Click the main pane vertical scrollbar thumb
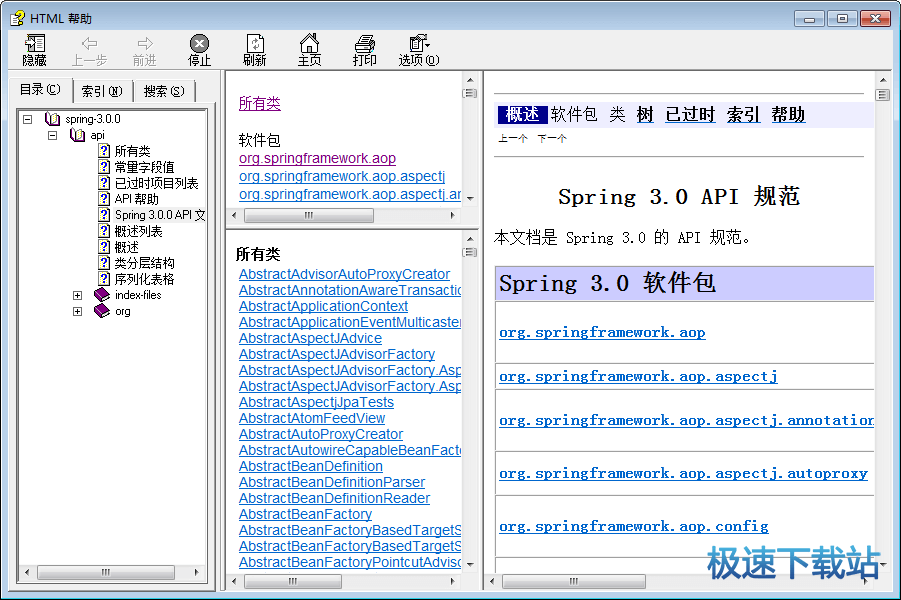This screenshot has height=600, width=901. coord(883,95)
